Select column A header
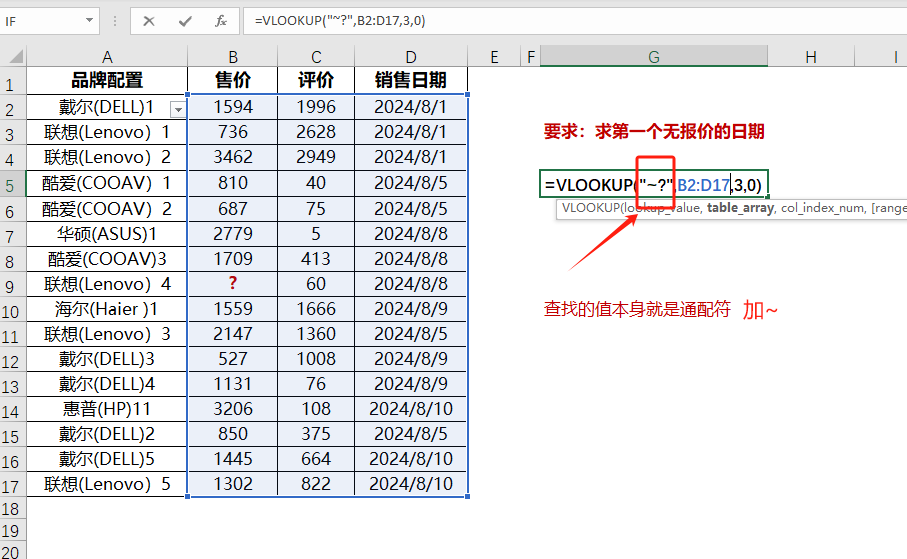Viewport: 907px width, 559px height. click(107, 57)
